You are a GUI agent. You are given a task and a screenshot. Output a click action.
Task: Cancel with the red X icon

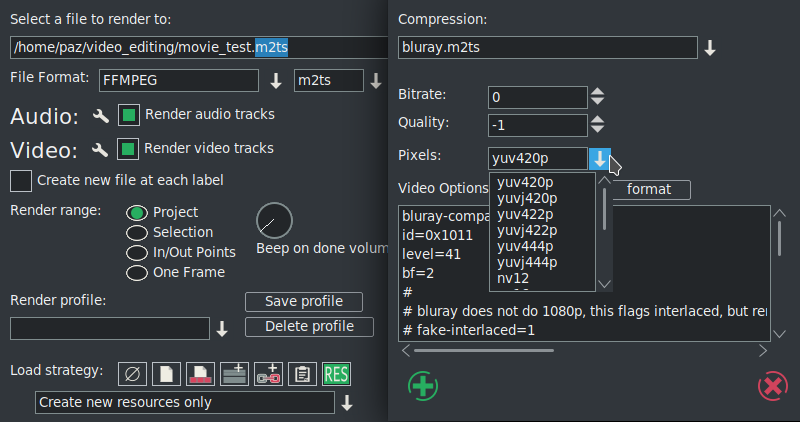pyautogui.click(x=771, y=386)
